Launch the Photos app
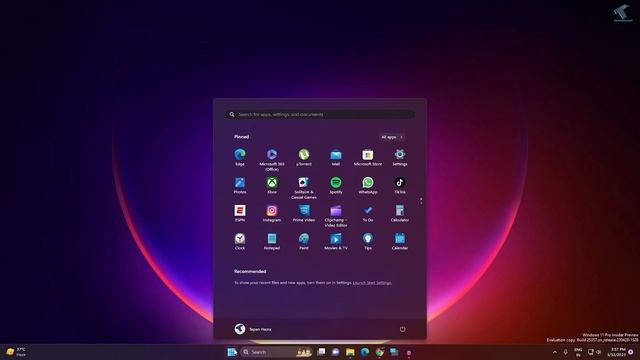The width and height of the screenshot is (640, 360). pos(240,185)
